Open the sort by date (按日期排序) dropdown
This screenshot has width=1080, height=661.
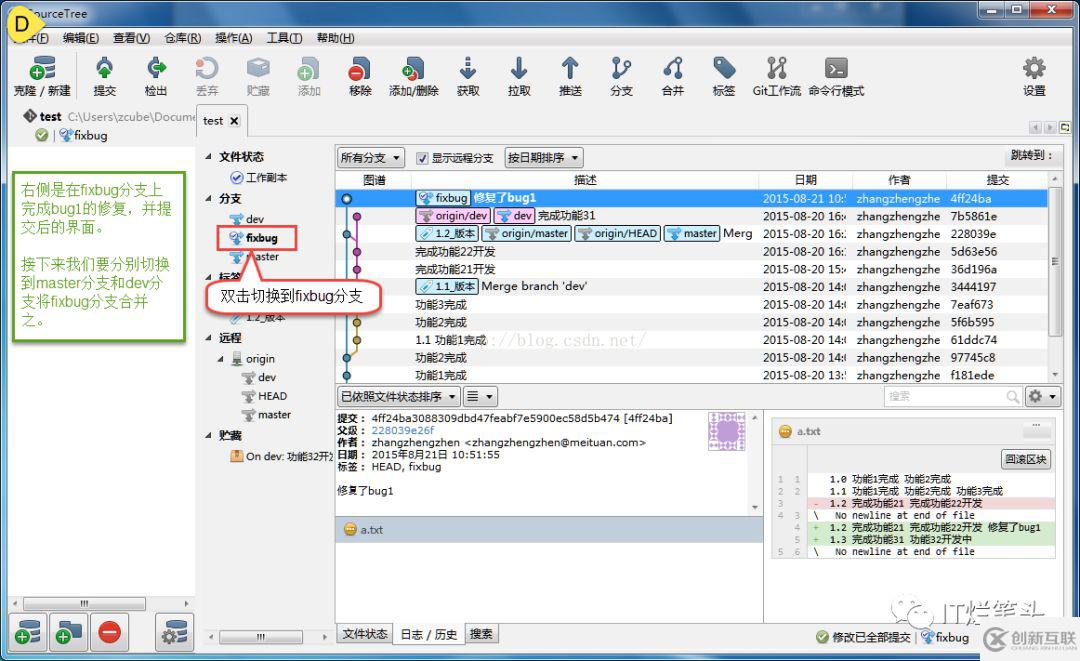point(544,158)
